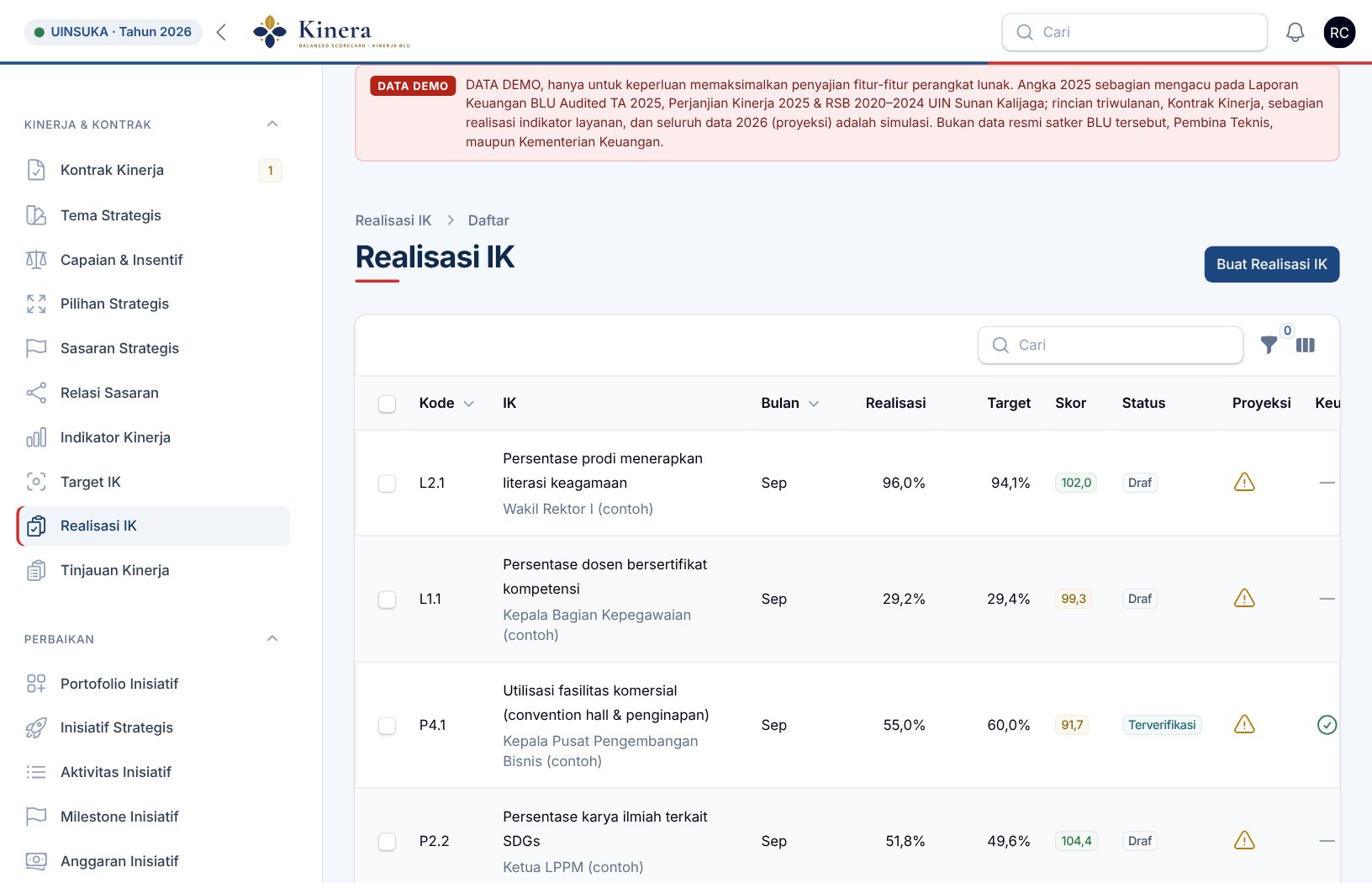The height and width of the screenshot is (883, 1372).
Task: Click the Indikator Kinerja bar chart icon
Action: coord(36,437)
